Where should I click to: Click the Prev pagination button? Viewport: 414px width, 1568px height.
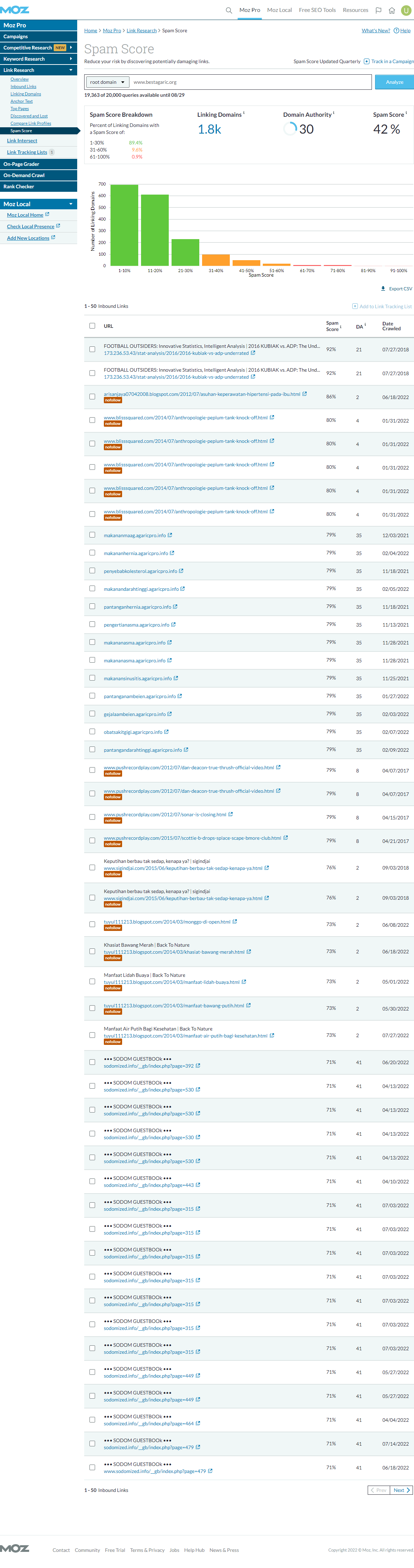click(x=379, y=1490)
